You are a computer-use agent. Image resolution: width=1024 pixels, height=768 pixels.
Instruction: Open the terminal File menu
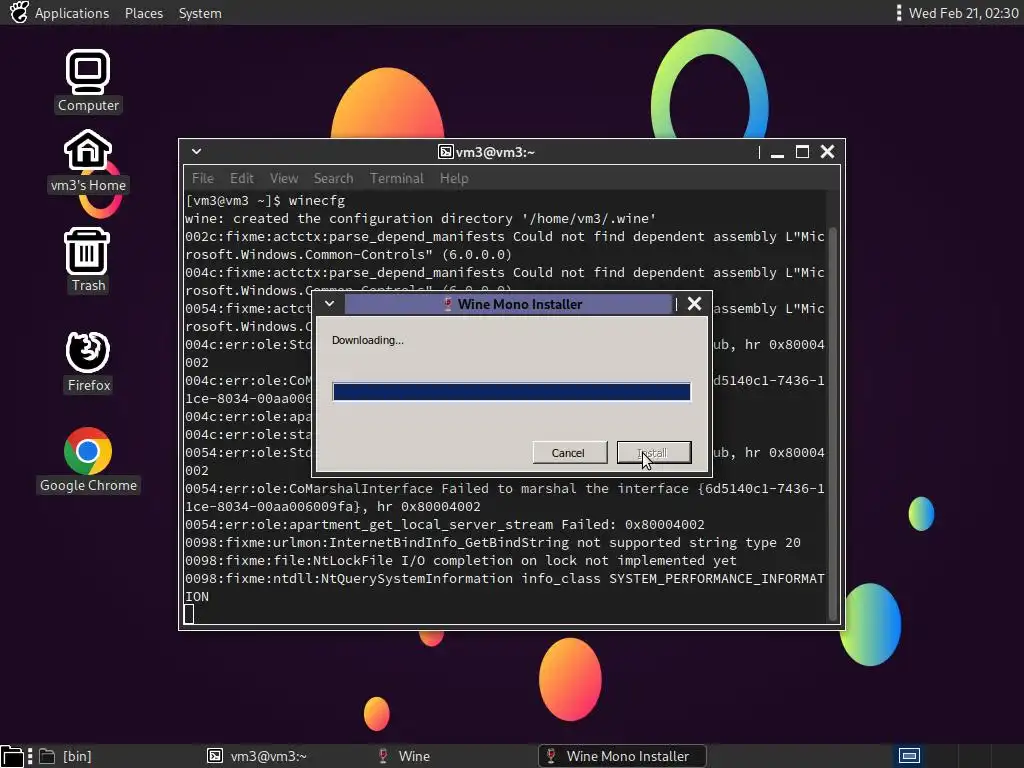(202, 178)
